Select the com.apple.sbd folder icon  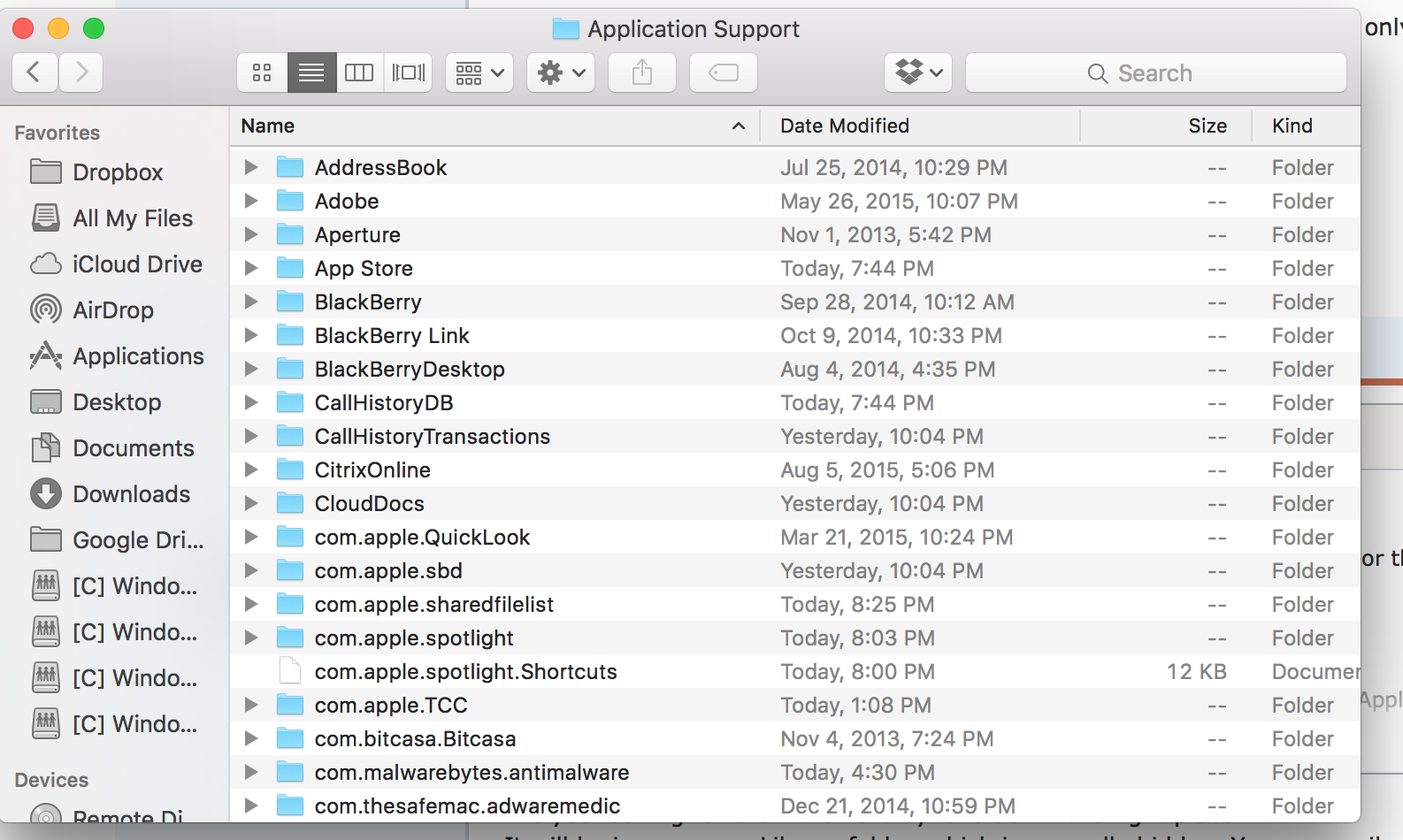[x=290, y=570]
